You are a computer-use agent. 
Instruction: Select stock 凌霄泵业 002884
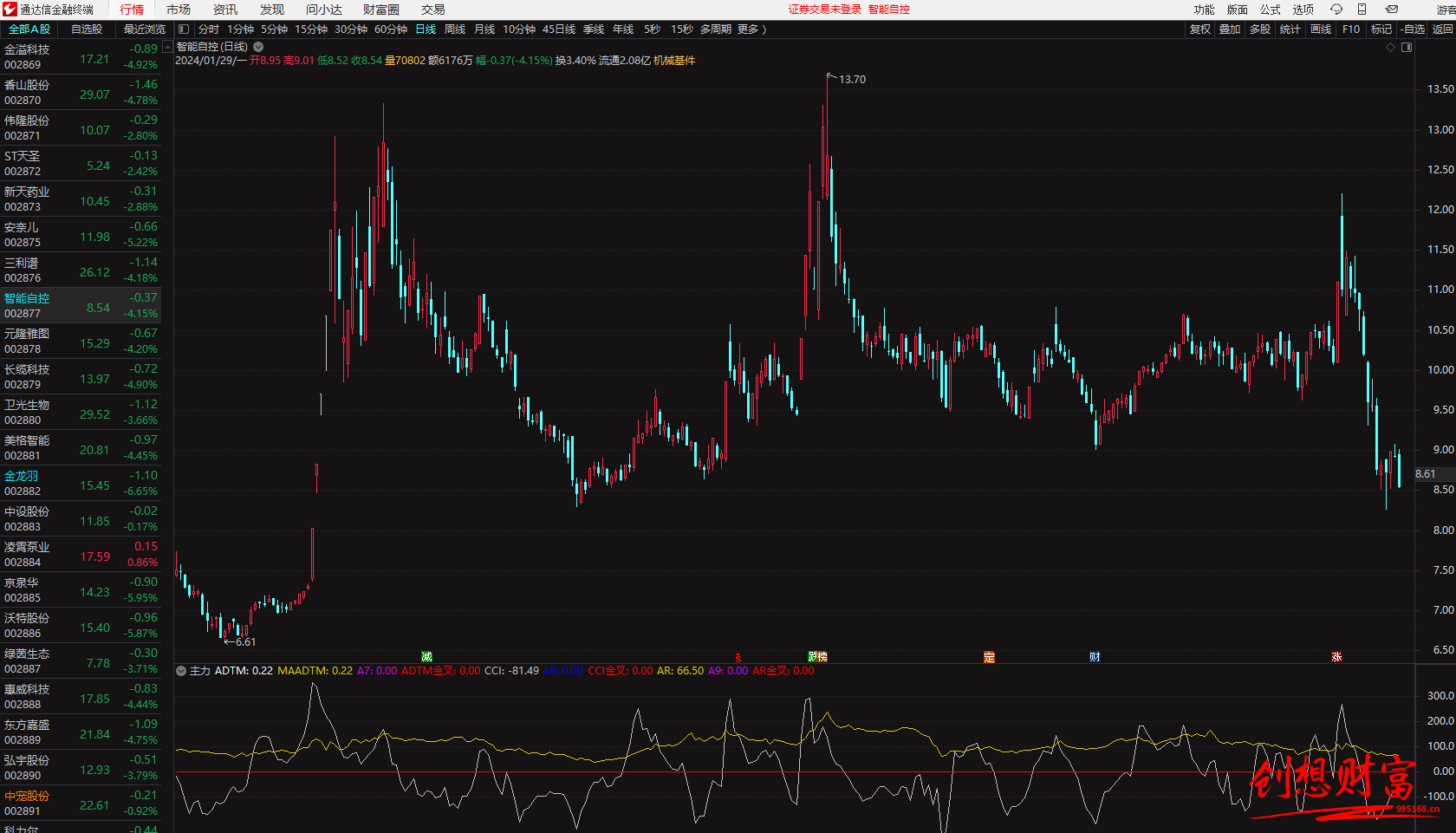click(81, 554)
